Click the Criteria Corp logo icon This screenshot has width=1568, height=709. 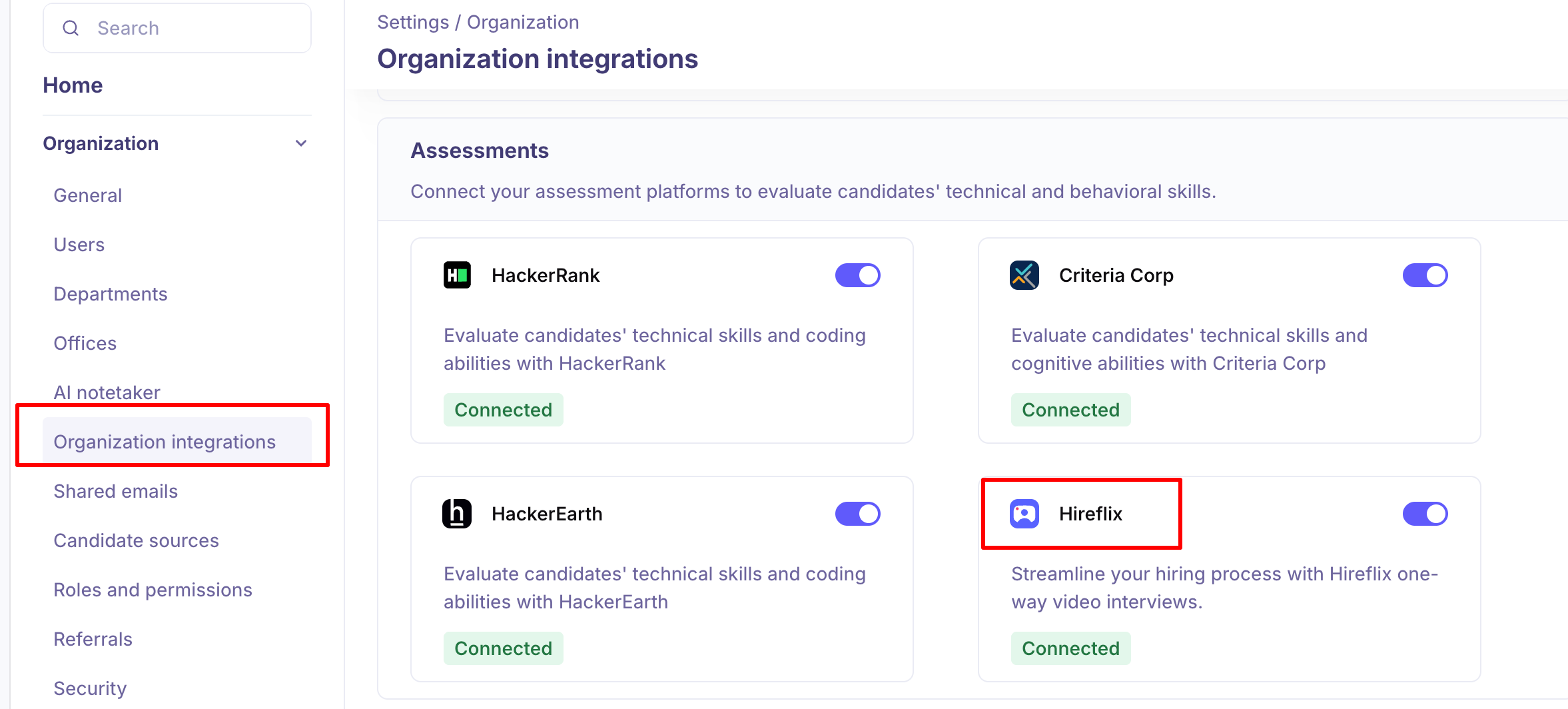pyautogui.click(x=1024, y=275)
